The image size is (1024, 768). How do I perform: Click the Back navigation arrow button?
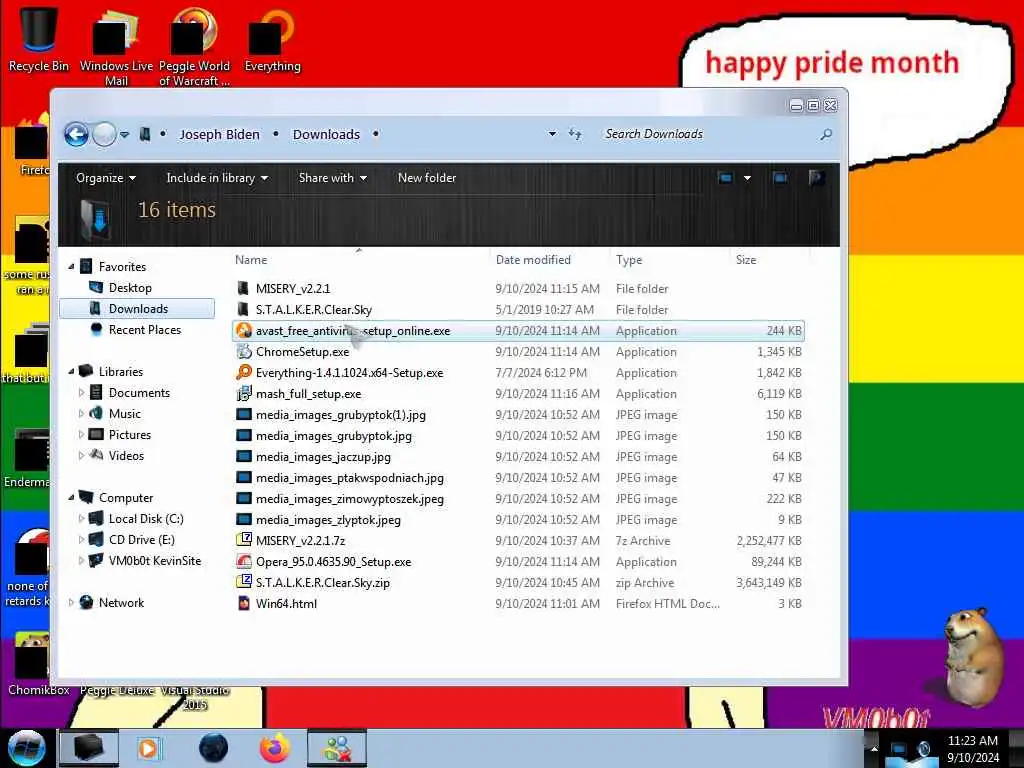click(x=76, y=135)
